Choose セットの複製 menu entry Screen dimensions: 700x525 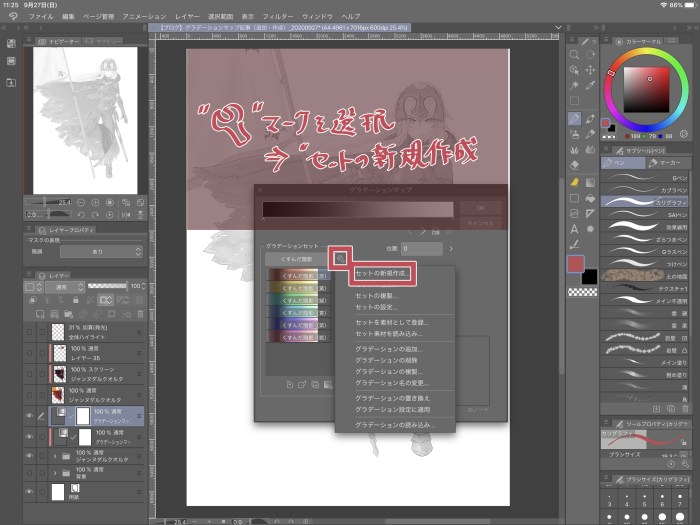[x=376, y=296]
